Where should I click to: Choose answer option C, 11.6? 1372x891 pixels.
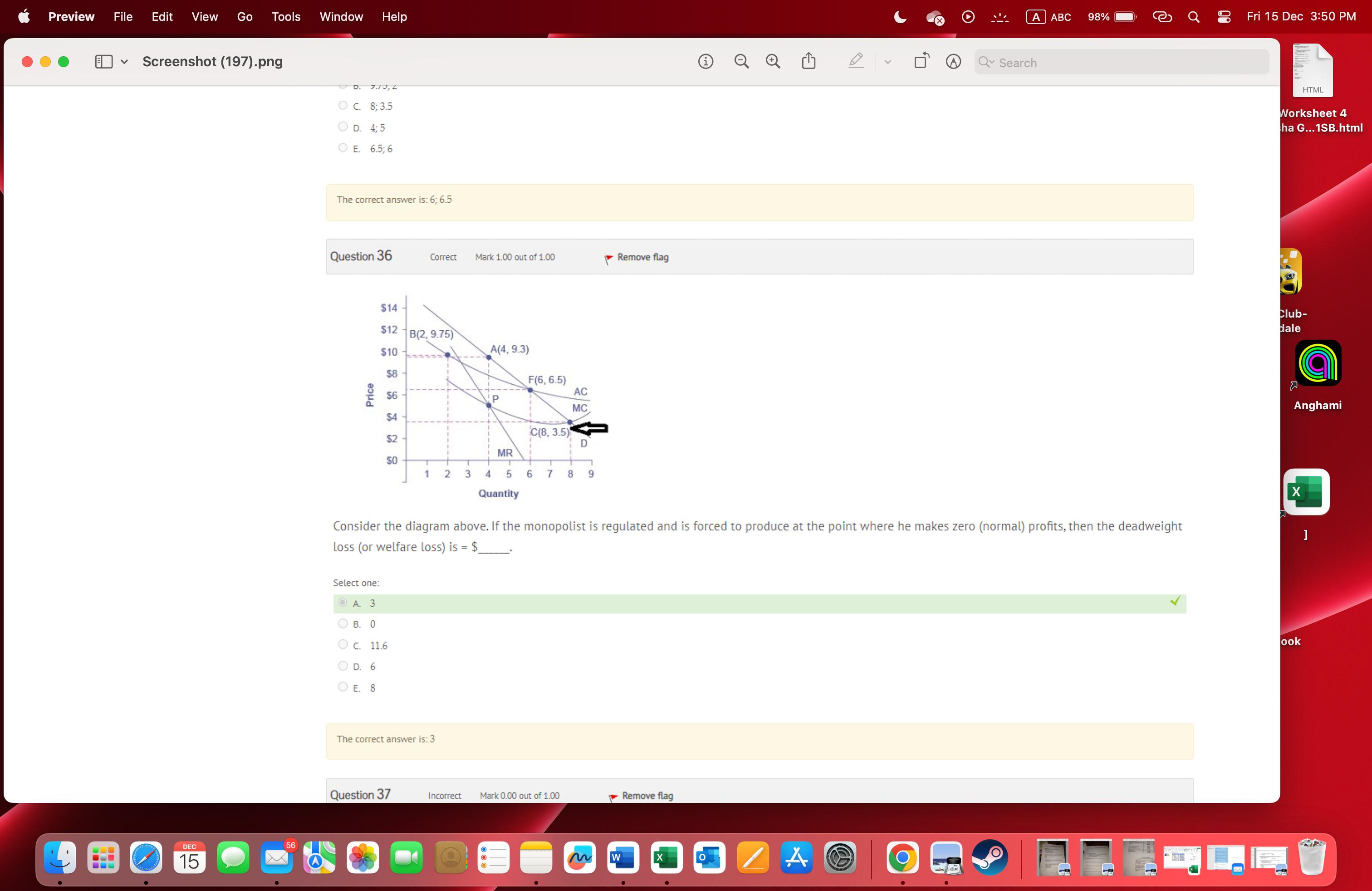343,645
